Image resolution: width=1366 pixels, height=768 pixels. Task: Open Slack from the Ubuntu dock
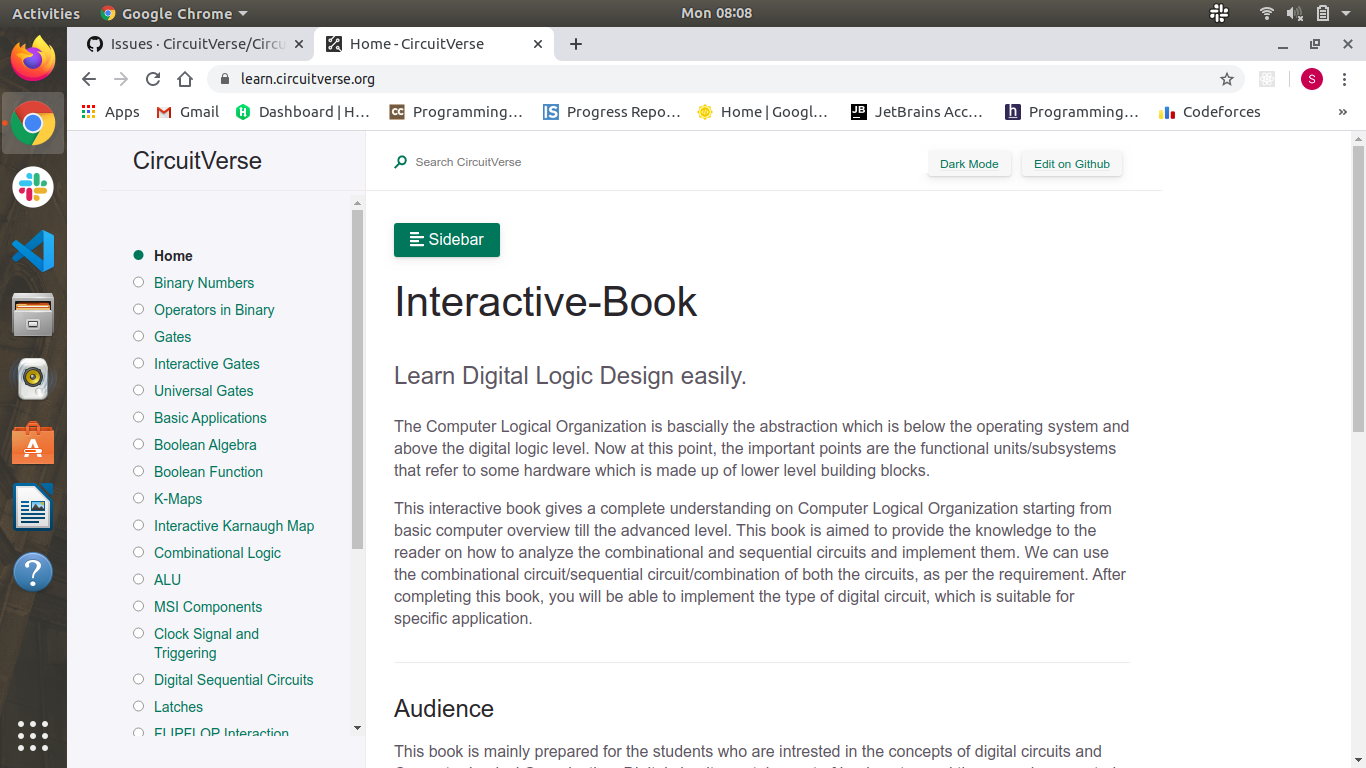click(33, 187)
